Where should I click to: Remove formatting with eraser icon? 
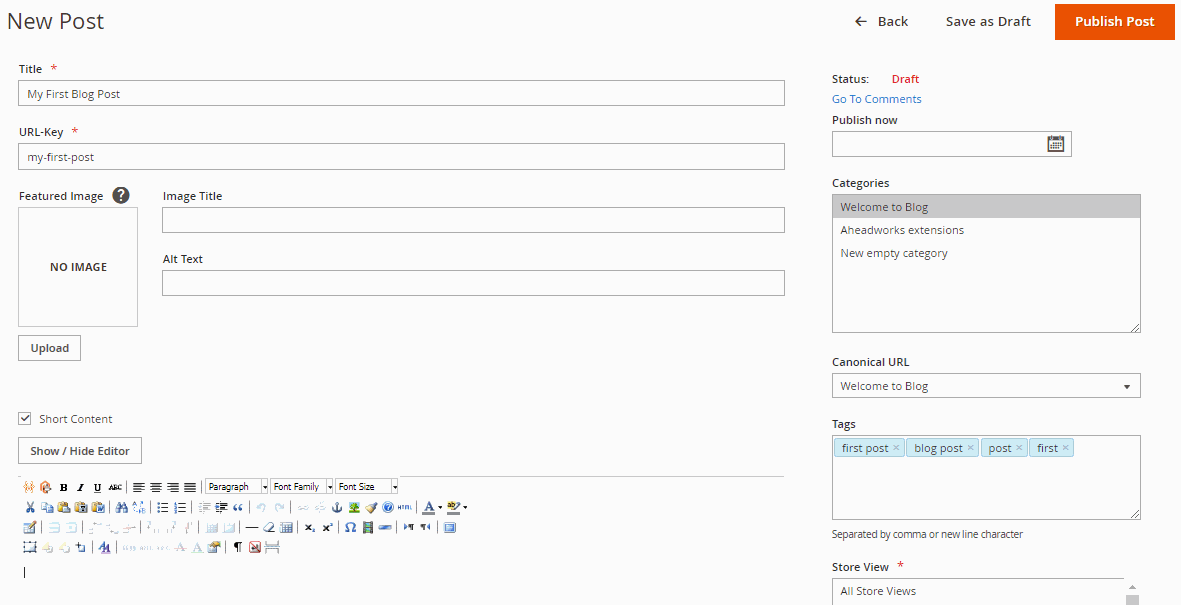(x=269, y=527)
